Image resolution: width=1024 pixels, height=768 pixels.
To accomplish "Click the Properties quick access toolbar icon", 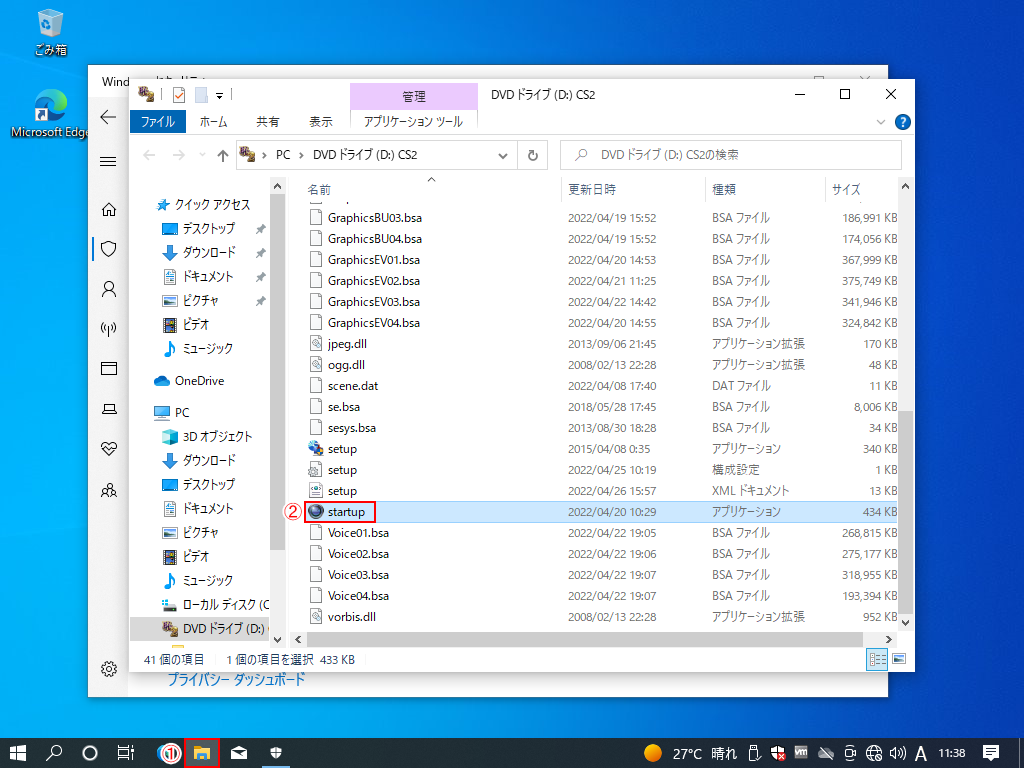I will point(179,95).
